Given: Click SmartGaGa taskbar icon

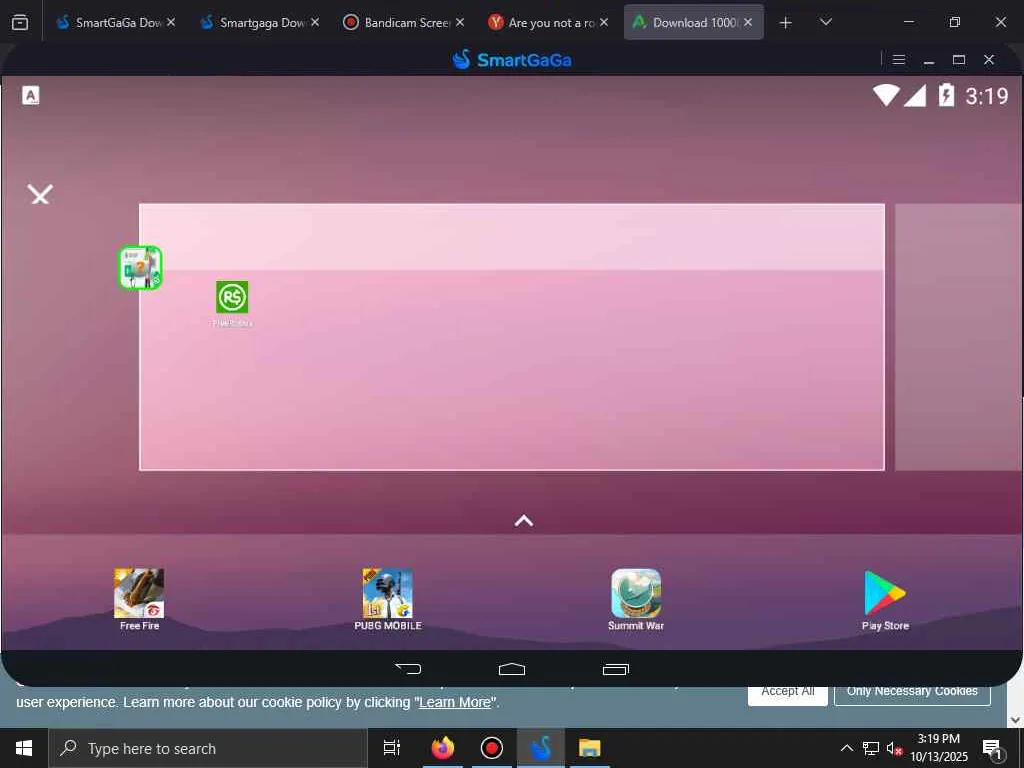Looking at the screenshot, I should pyautogui.click(x=541, y=748).
